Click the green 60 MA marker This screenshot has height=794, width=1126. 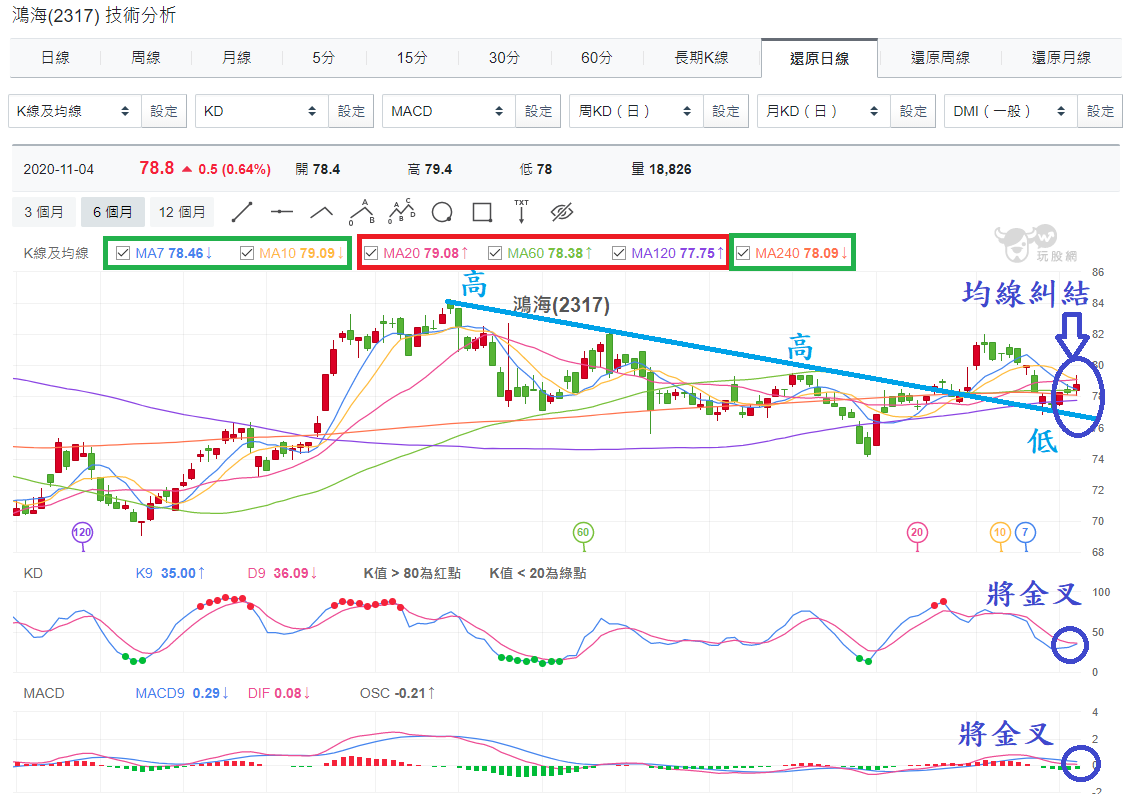(583, 532)
